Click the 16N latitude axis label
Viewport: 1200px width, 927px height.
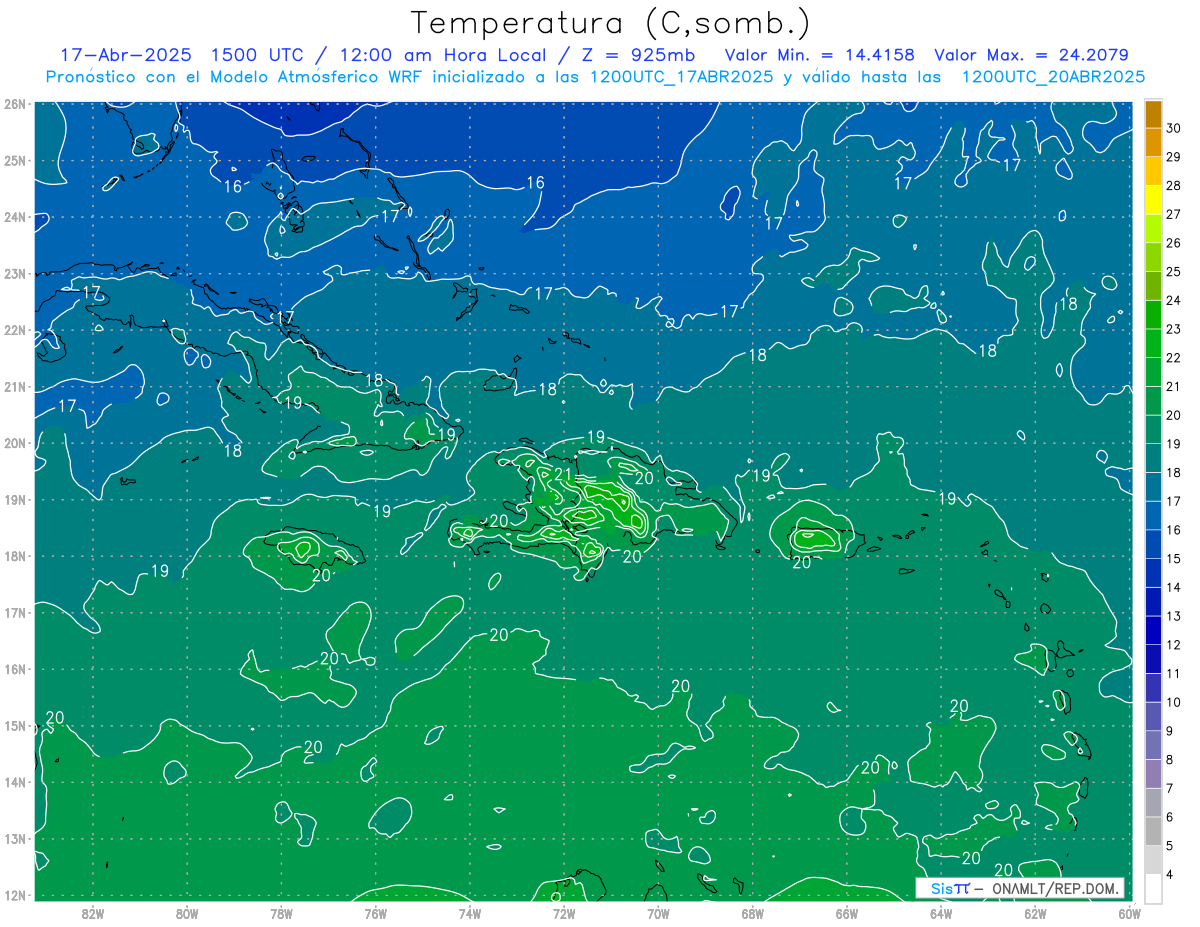15,669
